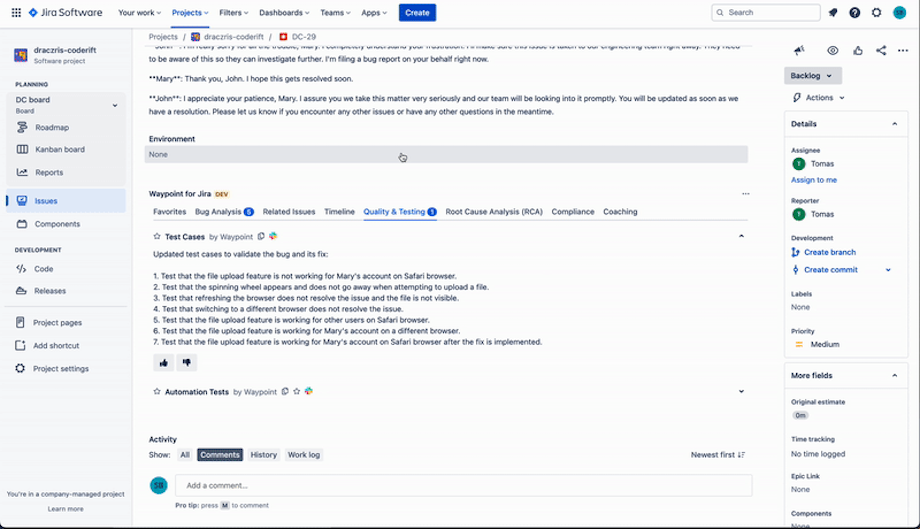Image resolution: width=920 pixels, height=529 pixels.
Task: Click the blue Create button
Action: point(417,12)
